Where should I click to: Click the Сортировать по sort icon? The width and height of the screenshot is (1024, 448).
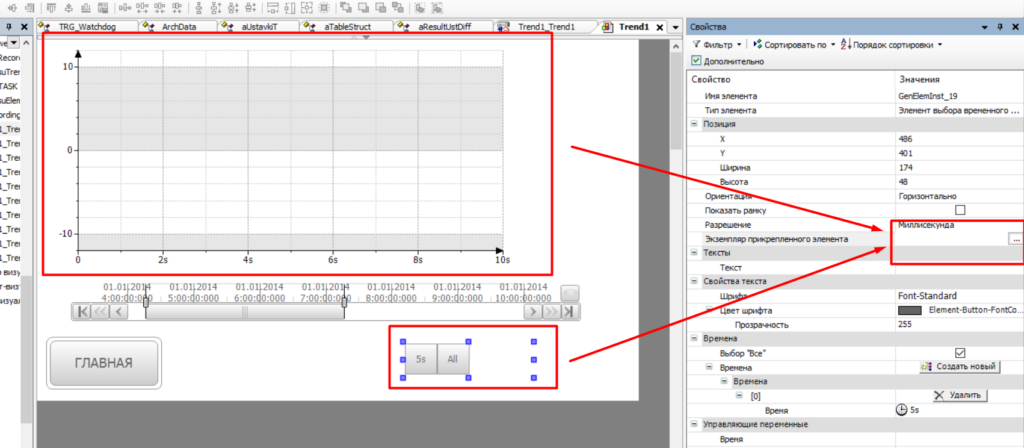click(757, 44)
